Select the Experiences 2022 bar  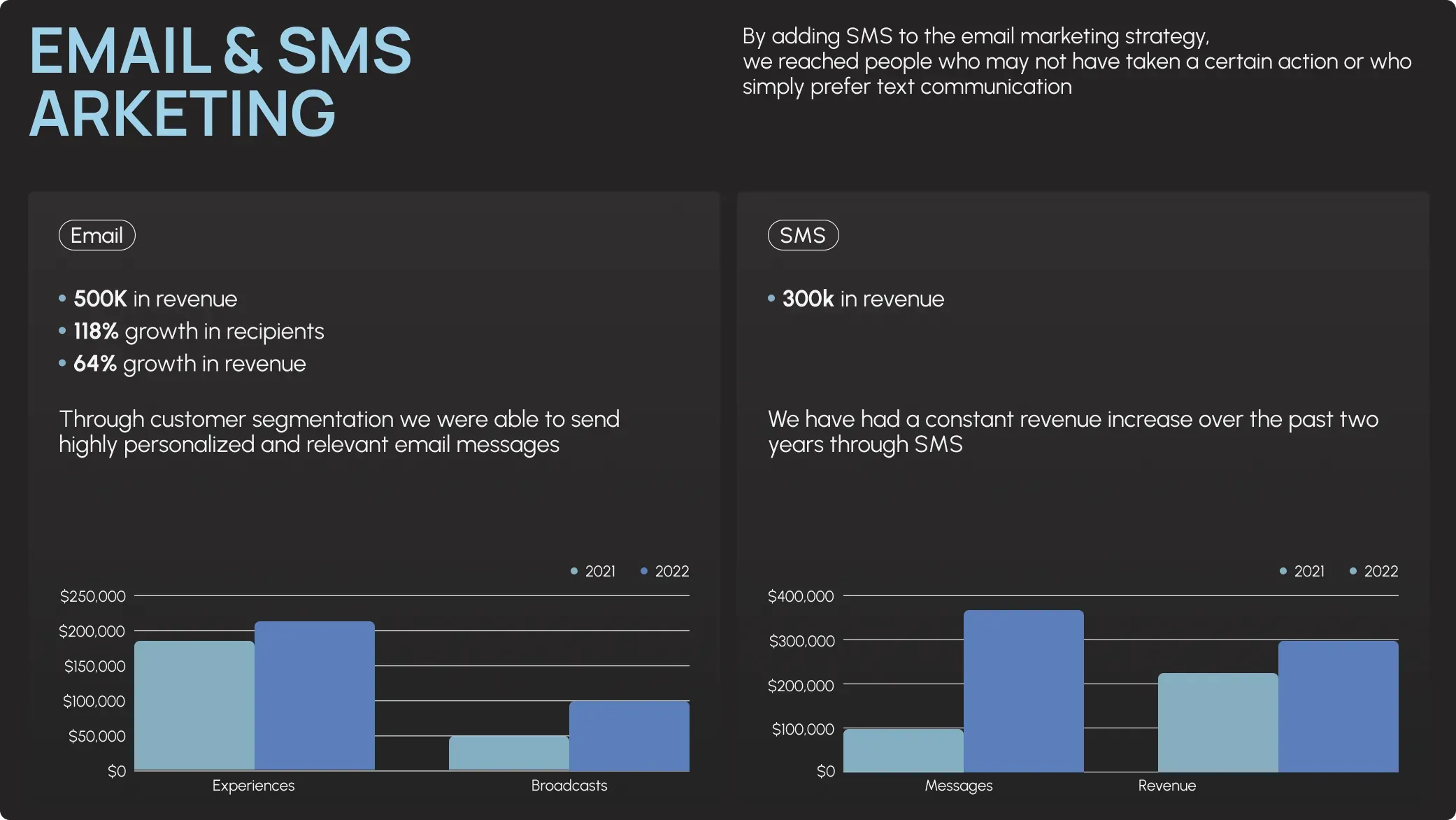point(315,695)
